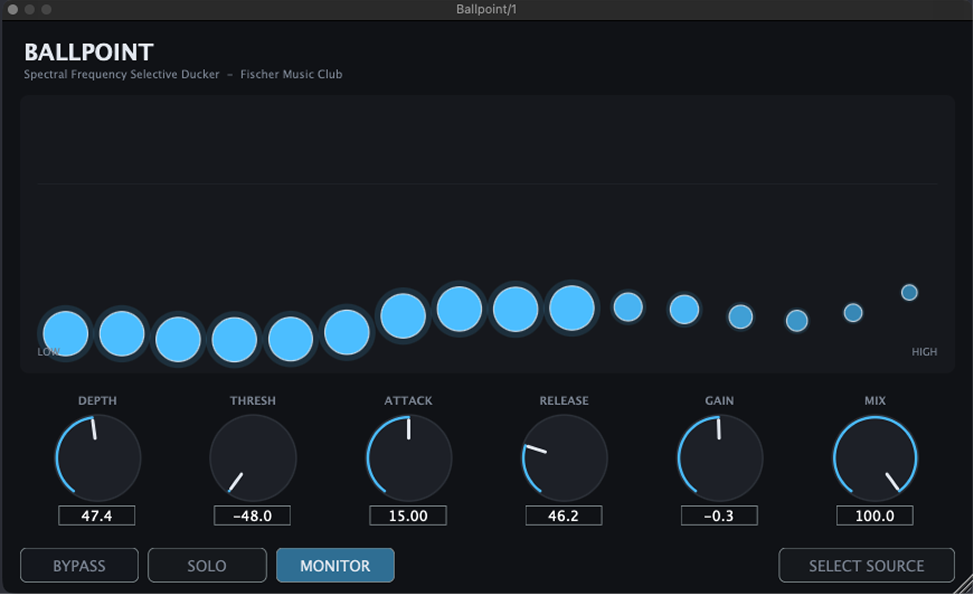Close the Ballpoint window

point(13,9)
